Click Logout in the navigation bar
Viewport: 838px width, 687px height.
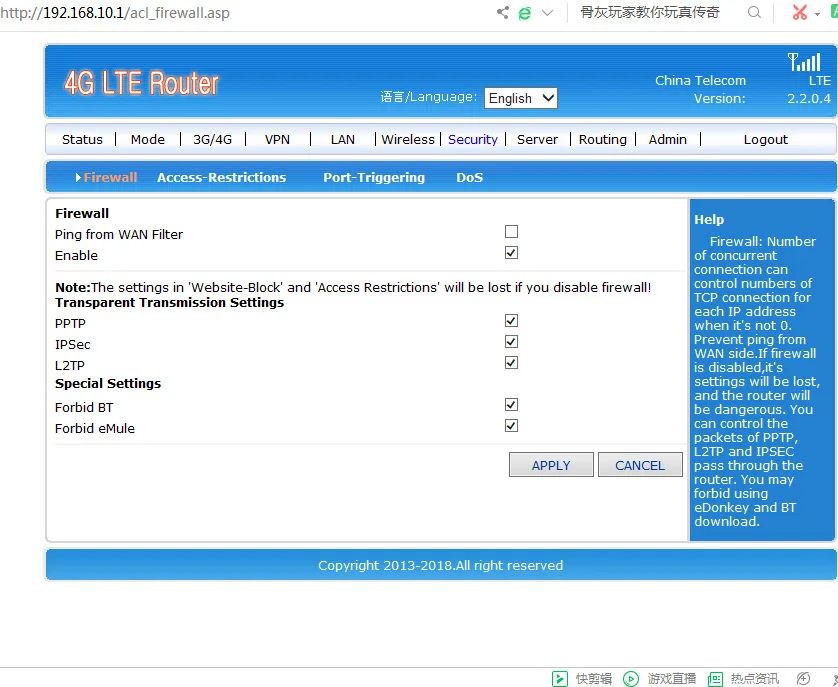coord(765,139)
